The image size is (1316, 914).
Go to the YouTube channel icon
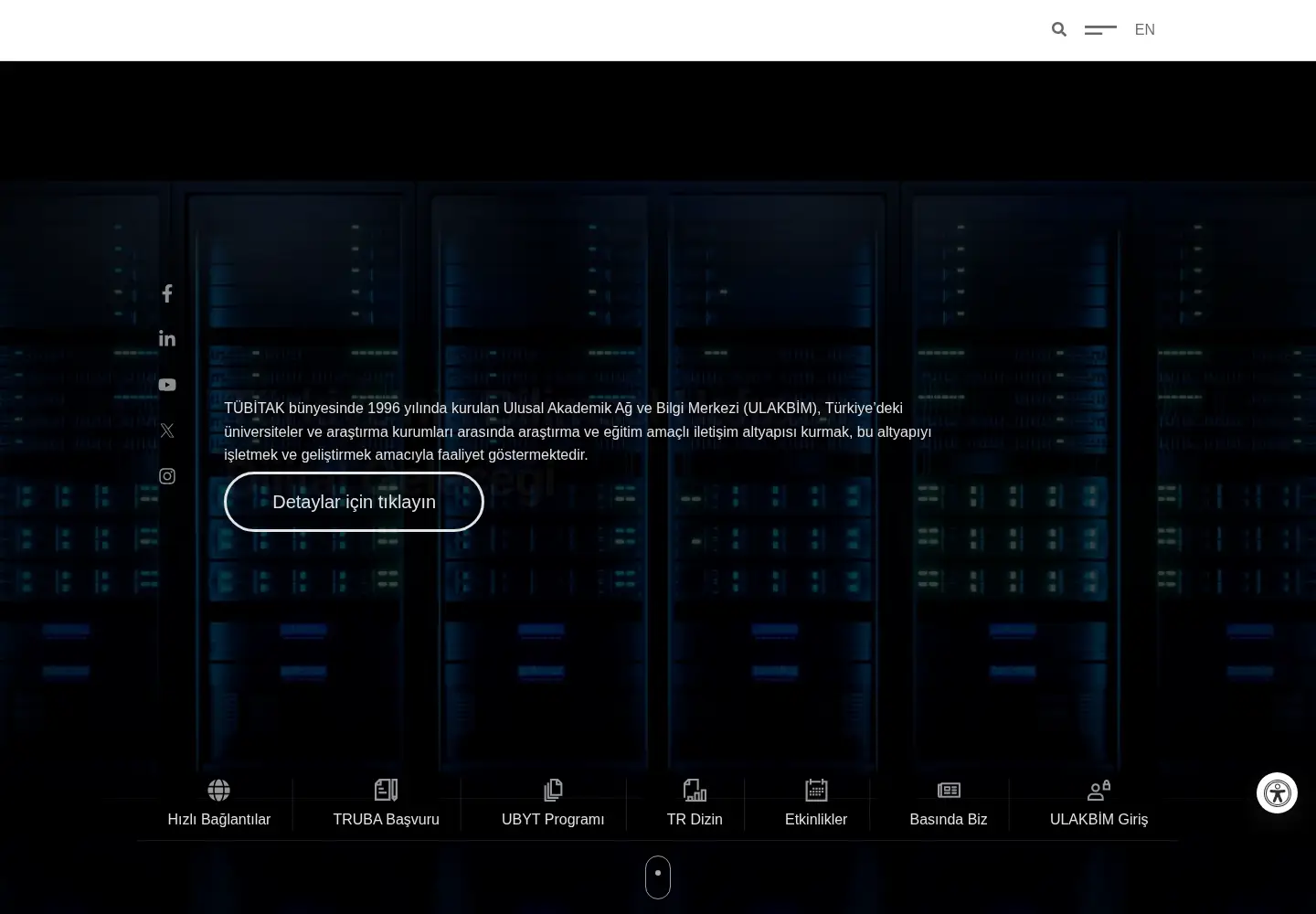click(167, 385)
